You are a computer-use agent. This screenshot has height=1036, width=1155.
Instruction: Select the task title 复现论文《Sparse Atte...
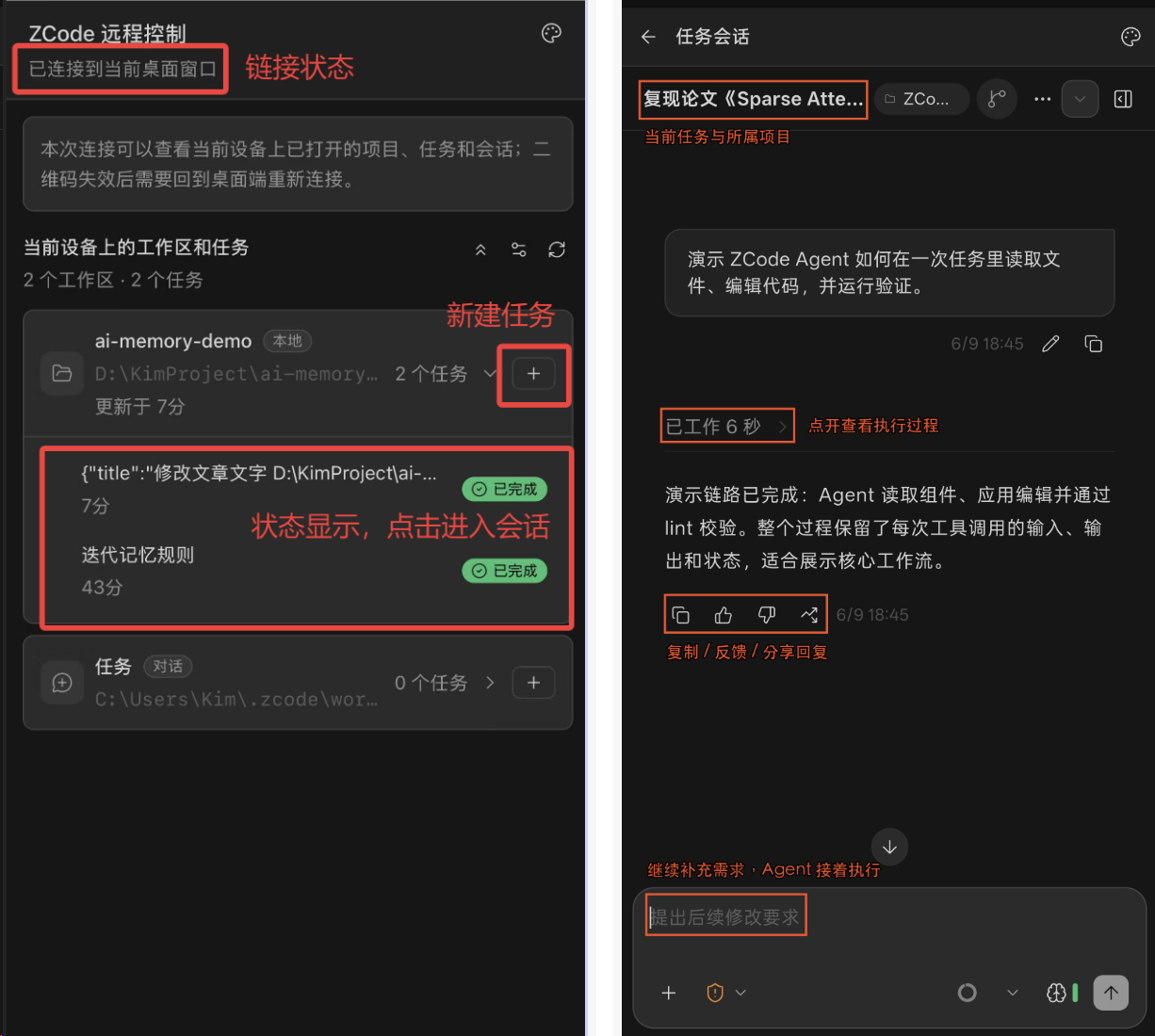coord(753,99)
